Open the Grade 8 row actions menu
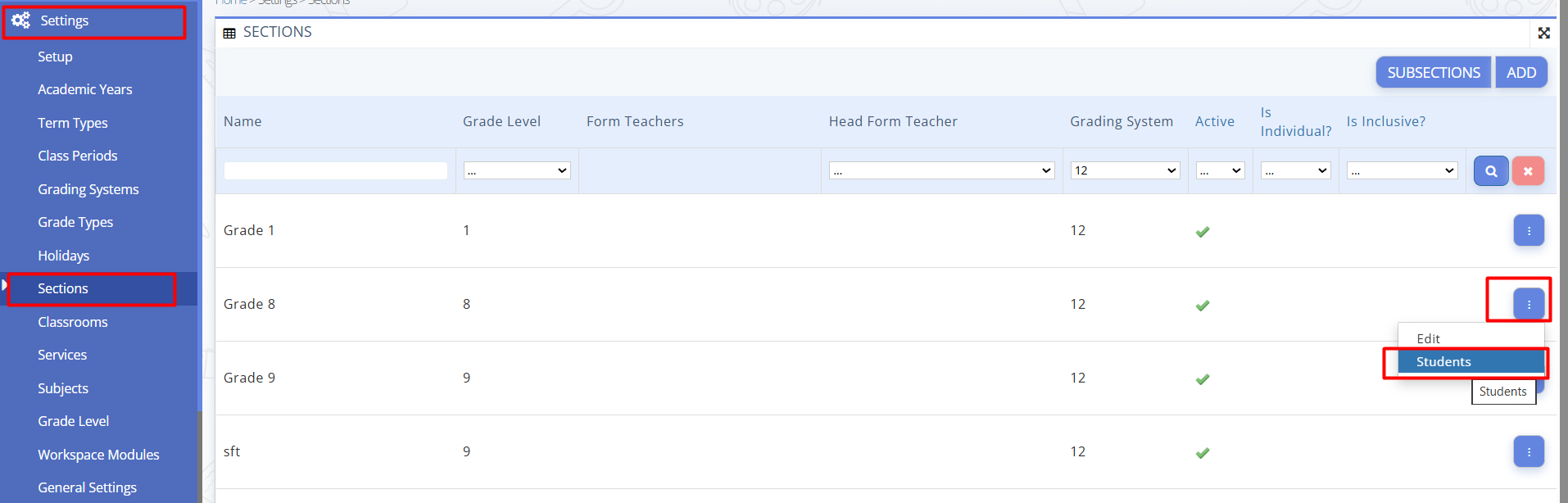 [x=1528, y=304]
